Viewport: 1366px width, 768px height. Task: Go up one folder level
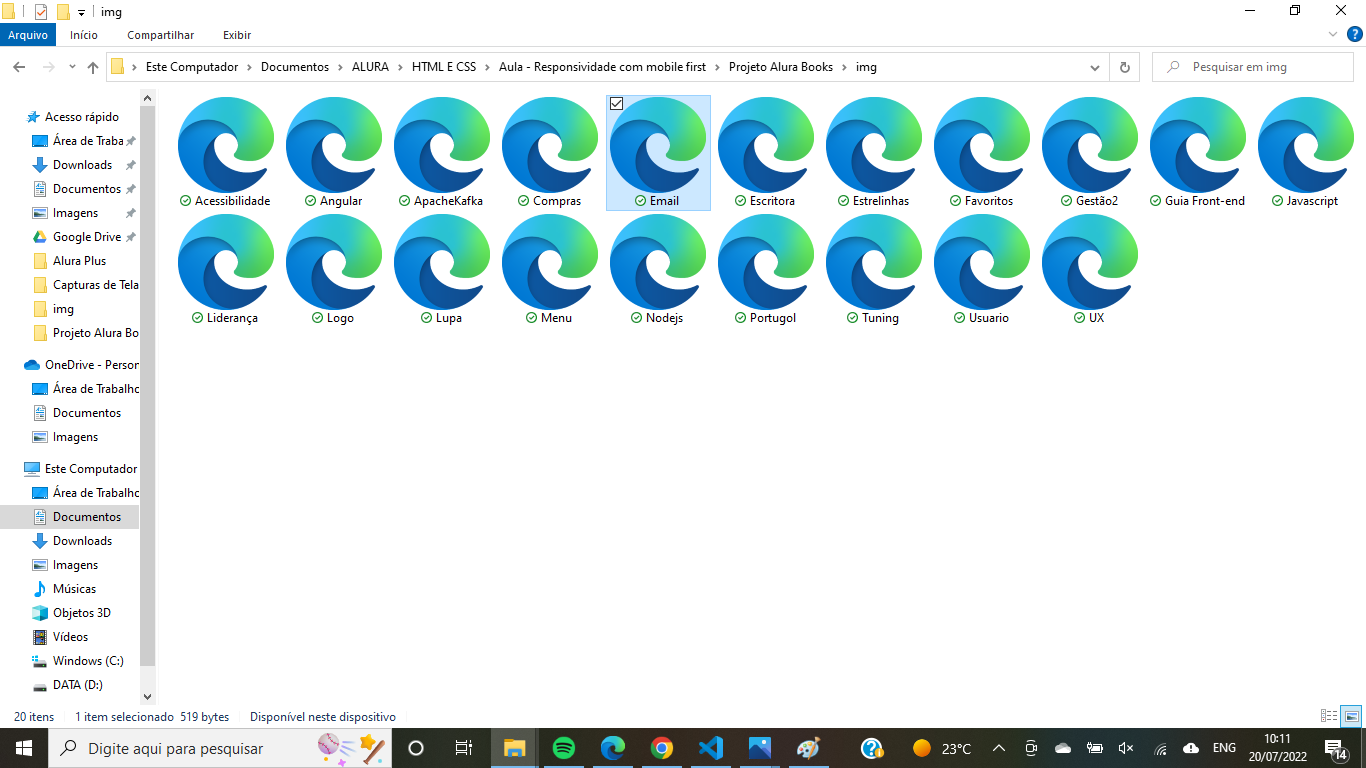tap(93, 67)
